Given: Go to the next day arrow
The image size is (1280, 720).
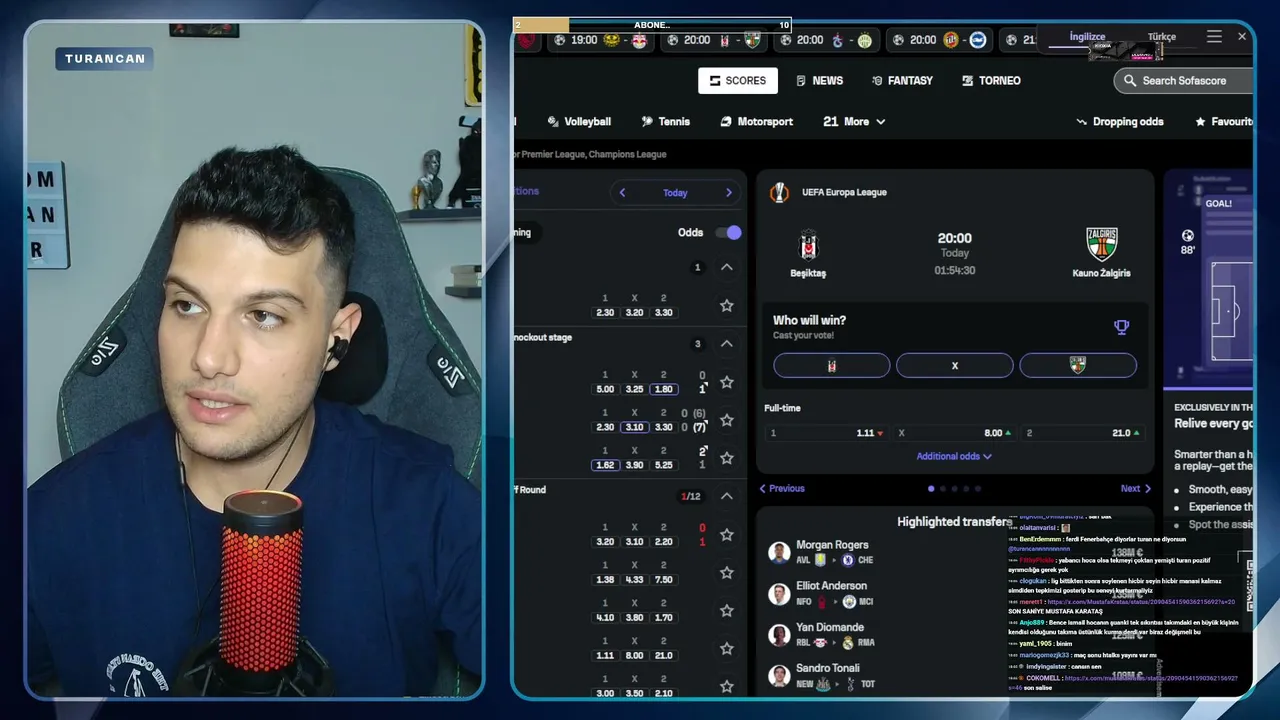Looking at the screenshot, I should click(728, 193).
